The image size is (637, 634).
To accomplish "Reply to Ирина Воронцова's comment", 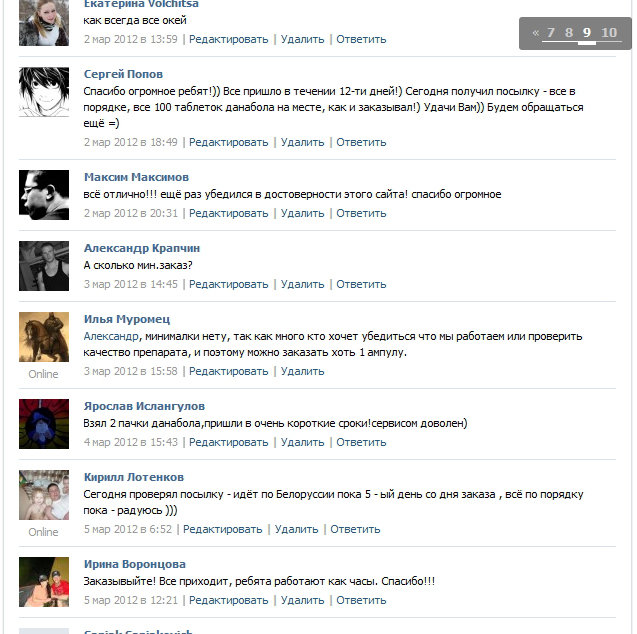I will pos(361,600).
